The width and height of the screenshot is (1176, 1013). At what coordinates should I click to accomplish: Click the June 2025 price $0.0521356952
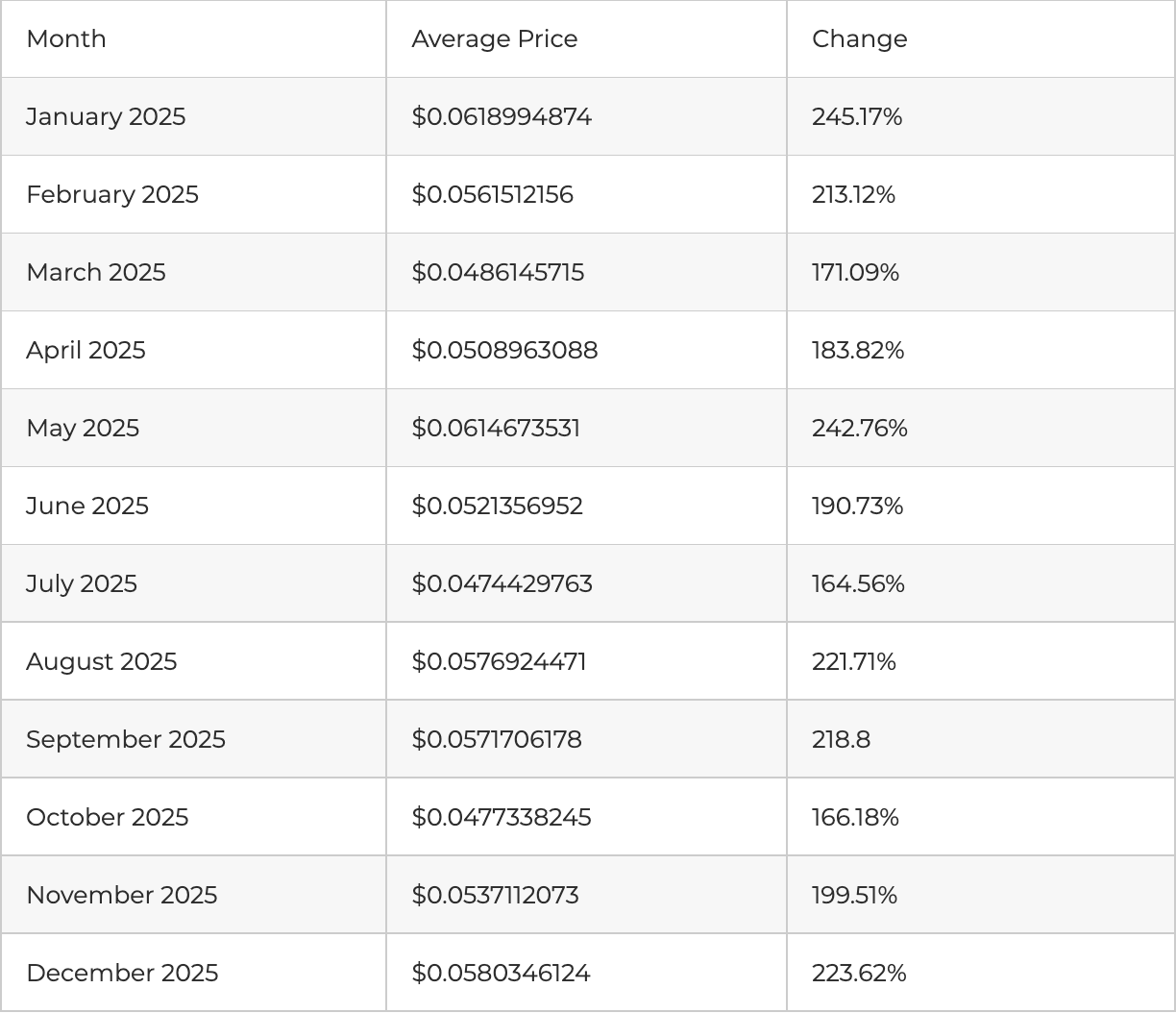(x=498, y=506)
